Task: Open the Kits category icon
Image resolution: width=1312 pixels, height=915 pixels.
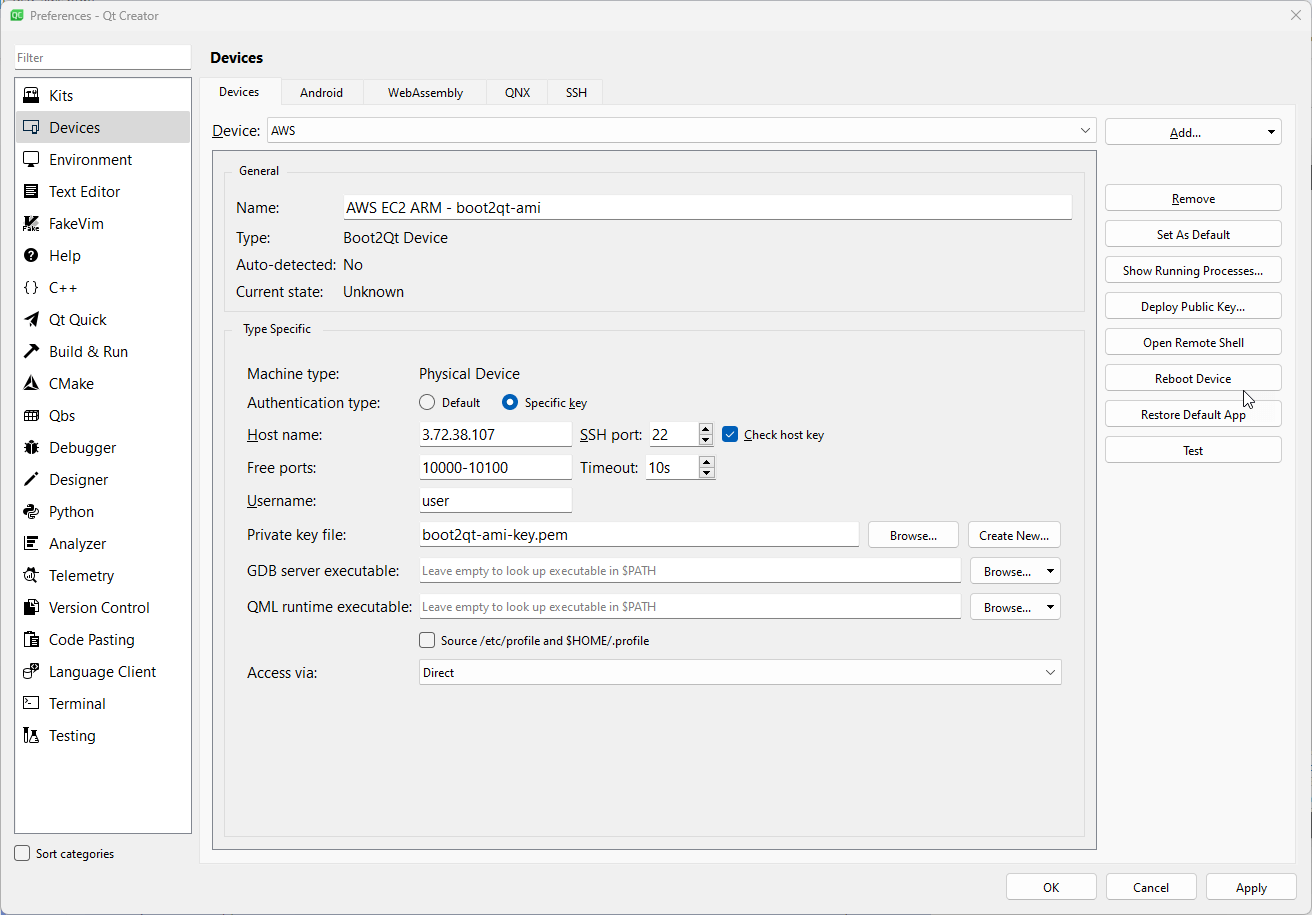Action: [31, 96]
